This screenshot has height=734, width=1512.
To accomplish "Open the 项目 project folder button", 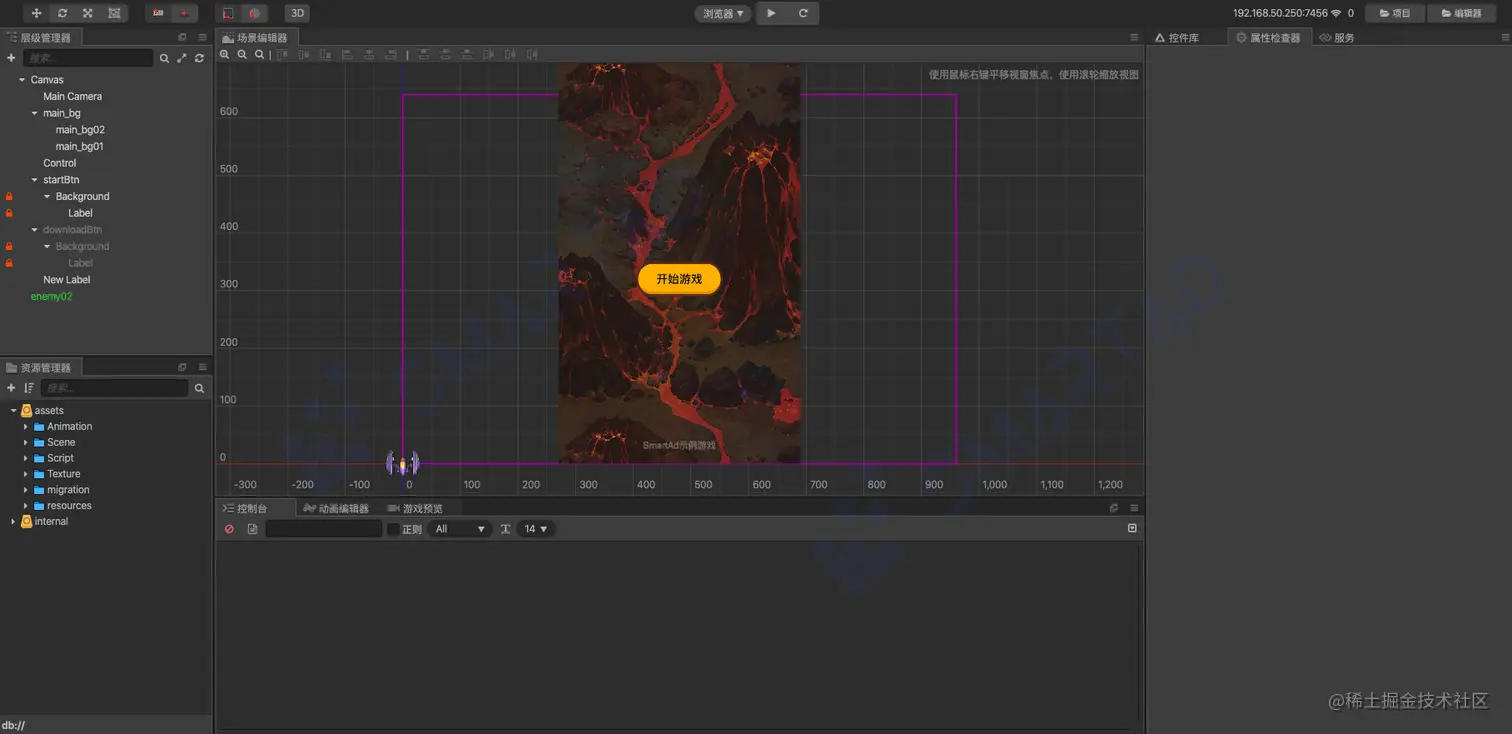I will click(x=1395, y=13).
